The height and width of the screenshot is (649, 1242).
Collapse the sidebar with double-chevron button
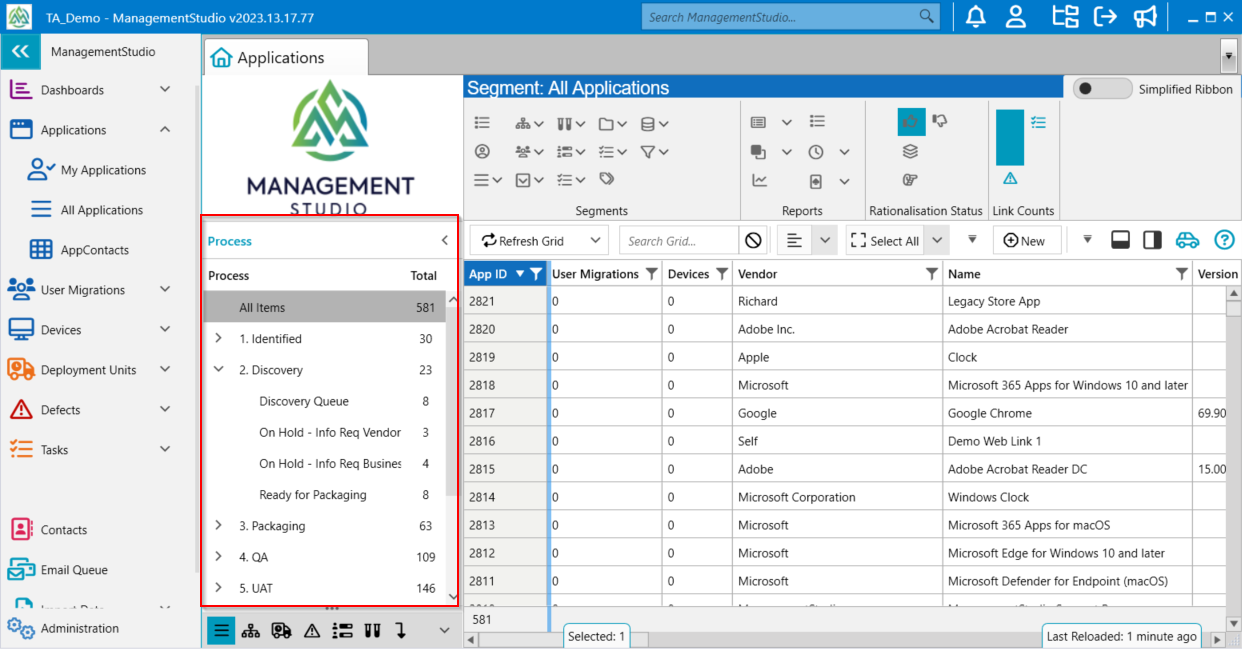point(21,52)
